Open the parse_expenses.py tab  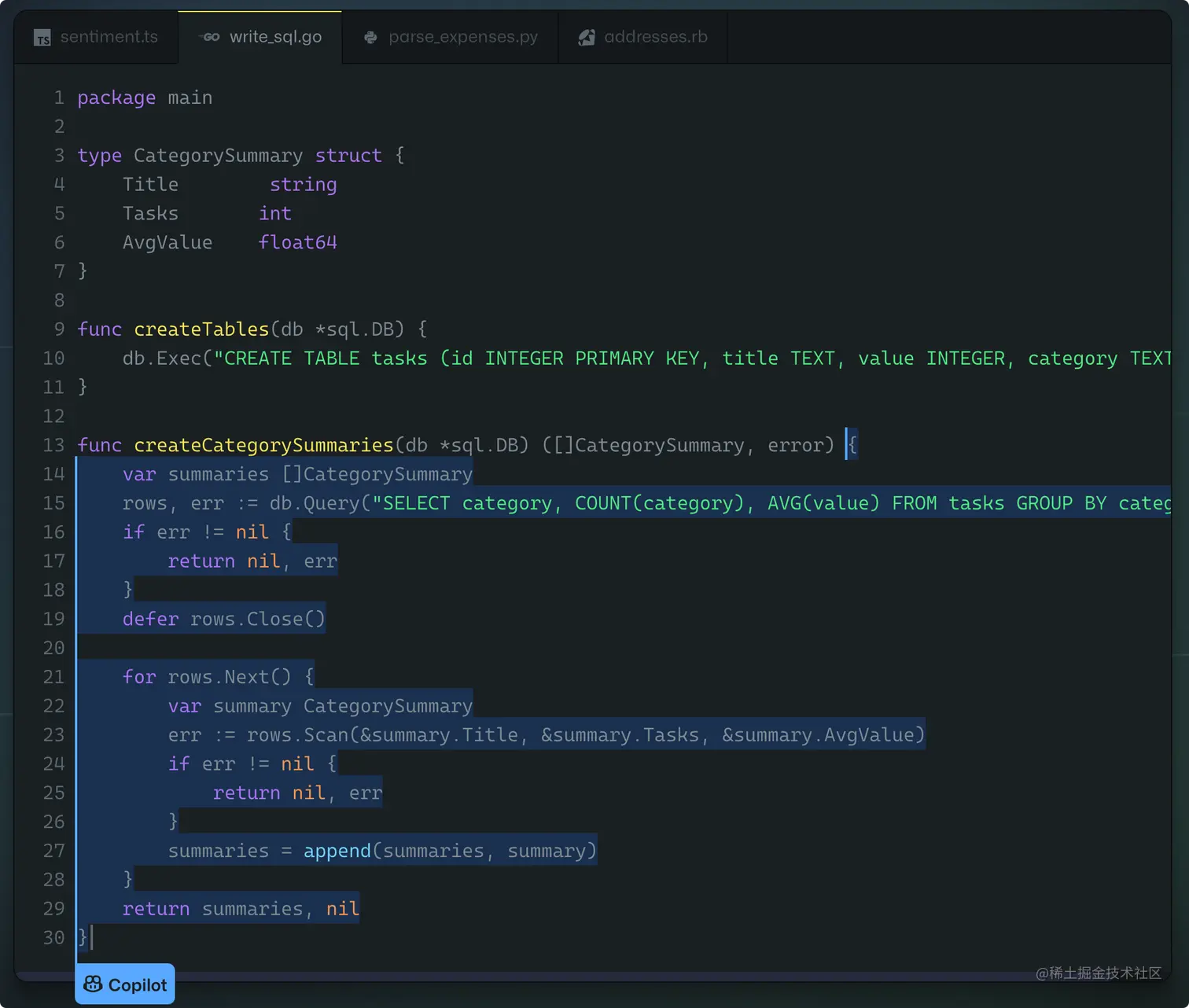click(x=451, y=37)
